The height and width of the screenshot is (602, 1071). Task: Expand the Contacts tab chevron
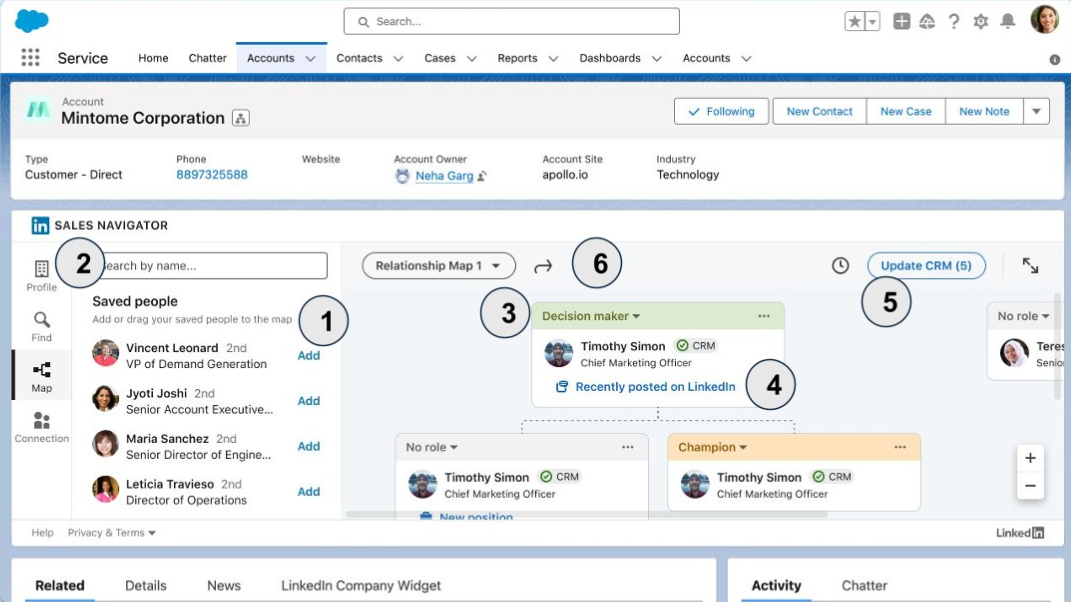click(398, 59)
